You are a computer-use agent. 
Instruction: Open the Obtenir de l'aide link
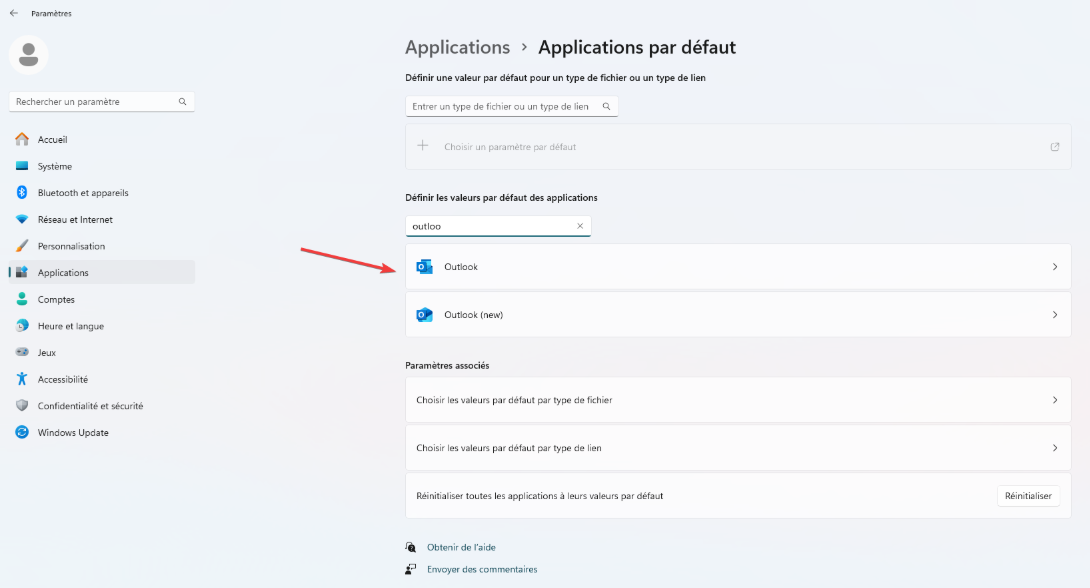(461, 547)
